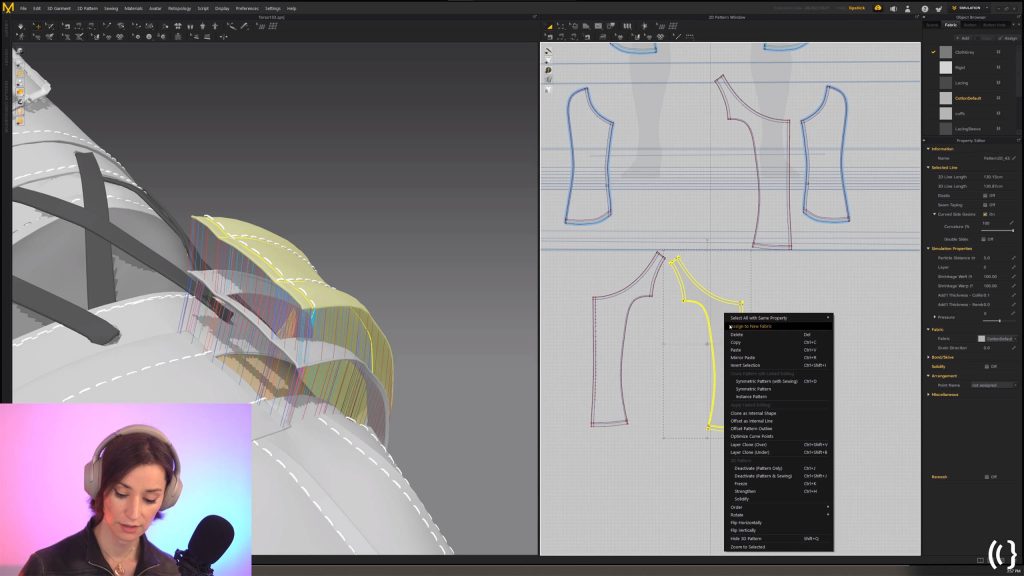The height and width of the screenshot is (576, 1024).
Task: Choose Offset as Internal Line in context menu
Action: point(778,421)
